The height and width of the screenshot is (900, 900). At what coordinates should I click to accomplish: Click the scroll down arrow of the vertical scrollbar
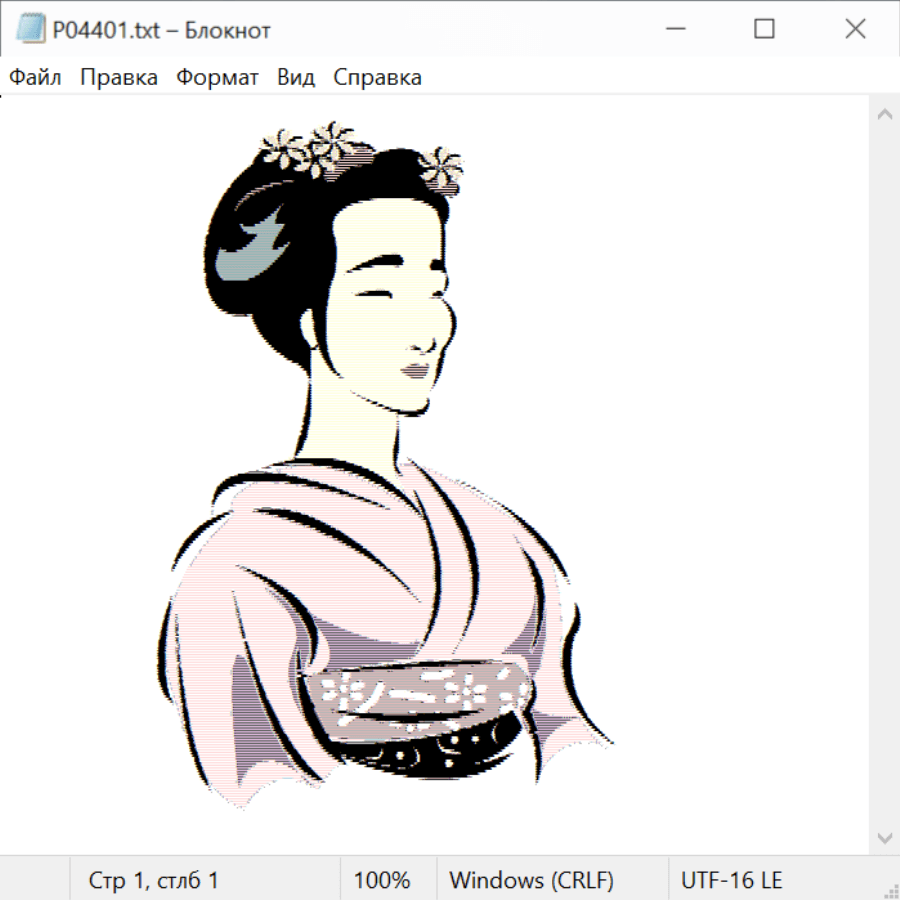(x=884, y=837)
